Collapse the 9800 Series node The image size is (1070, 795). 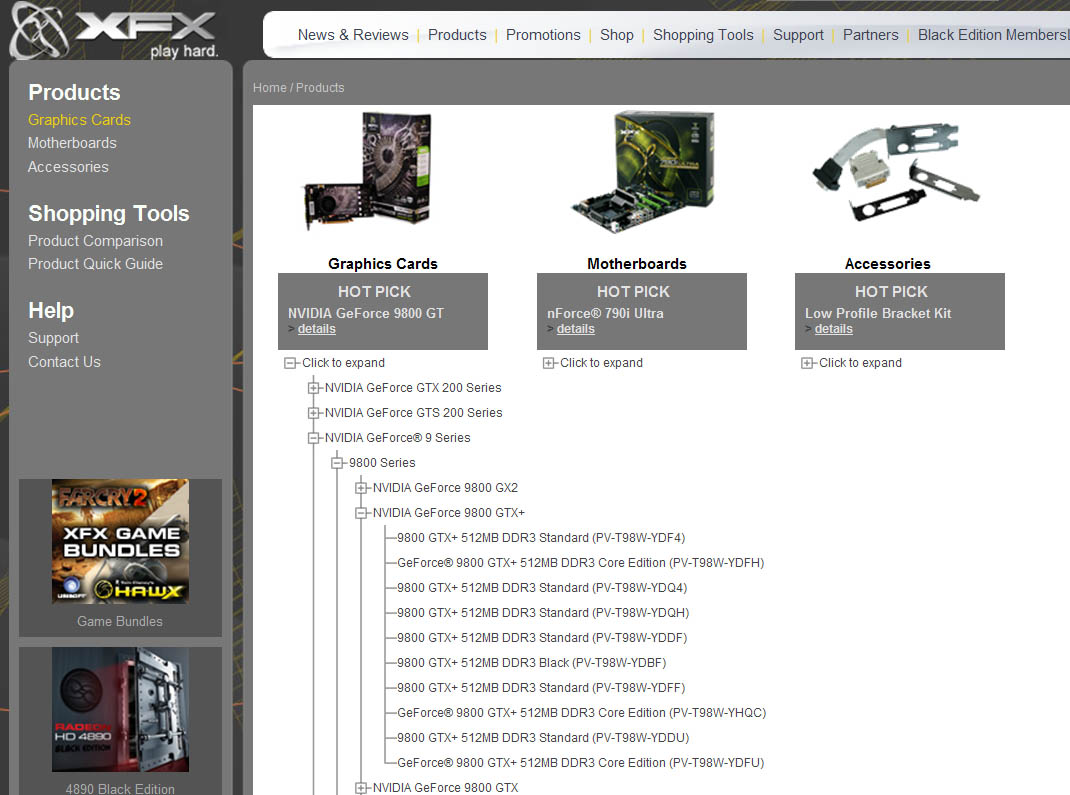click(337, 463)
